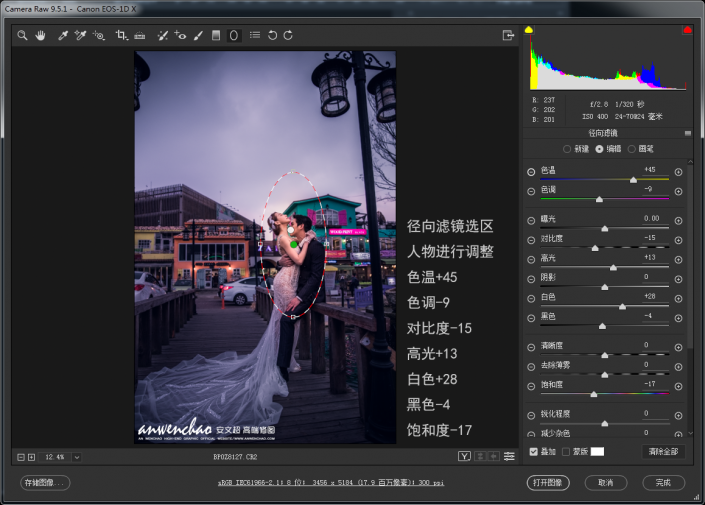Click the 色温 slider handle

click(x=633, y=180)
